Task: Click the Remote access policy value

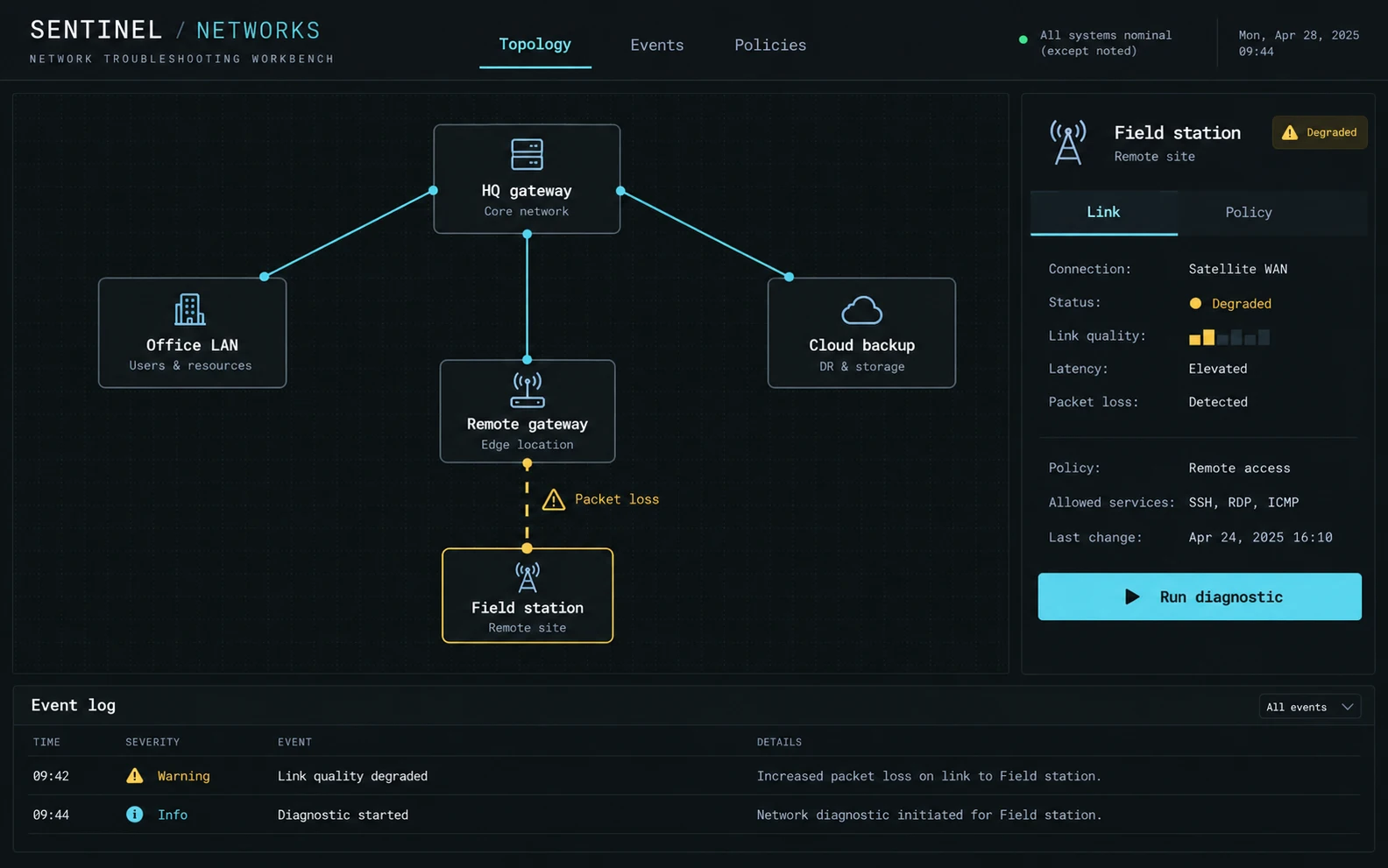Action: click(1239, 468)
